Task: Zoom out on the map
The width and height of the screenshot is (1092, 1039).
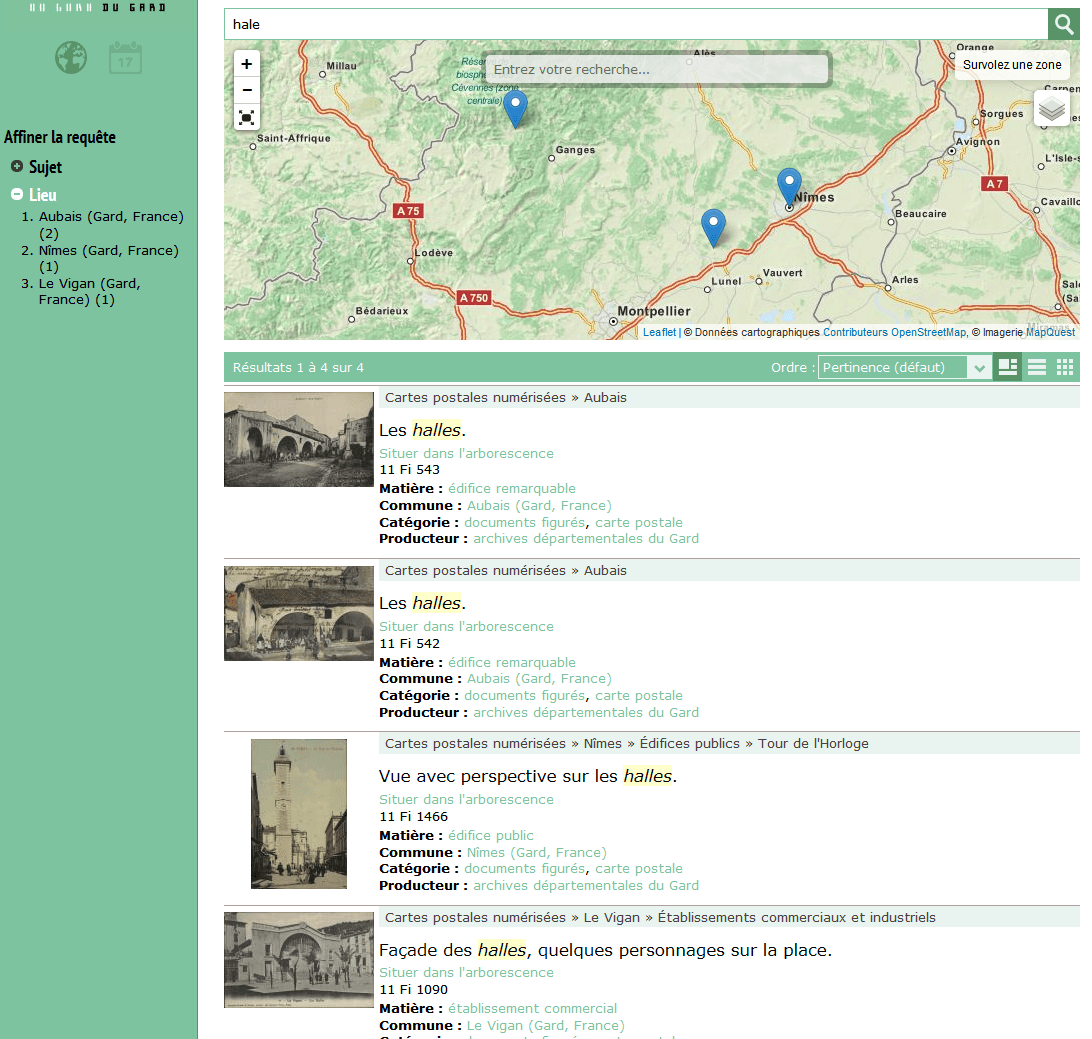Action: 246,89
